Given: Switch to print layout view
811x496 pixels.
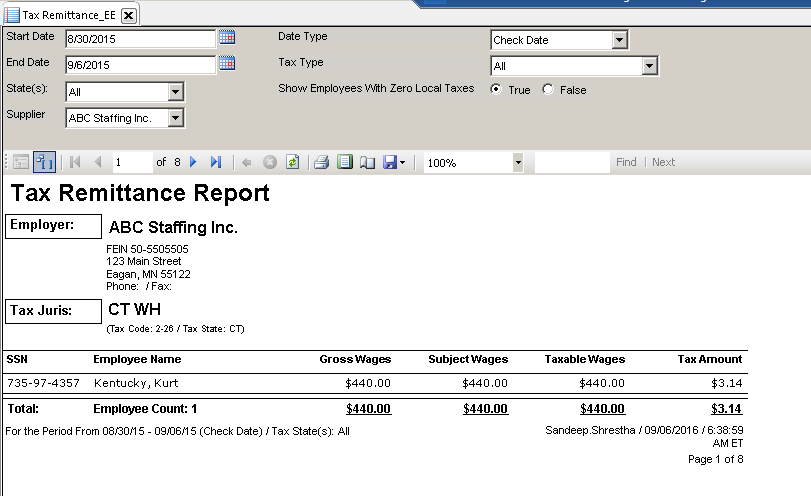Looking at the screenshot, I should (x=344, y=162).
